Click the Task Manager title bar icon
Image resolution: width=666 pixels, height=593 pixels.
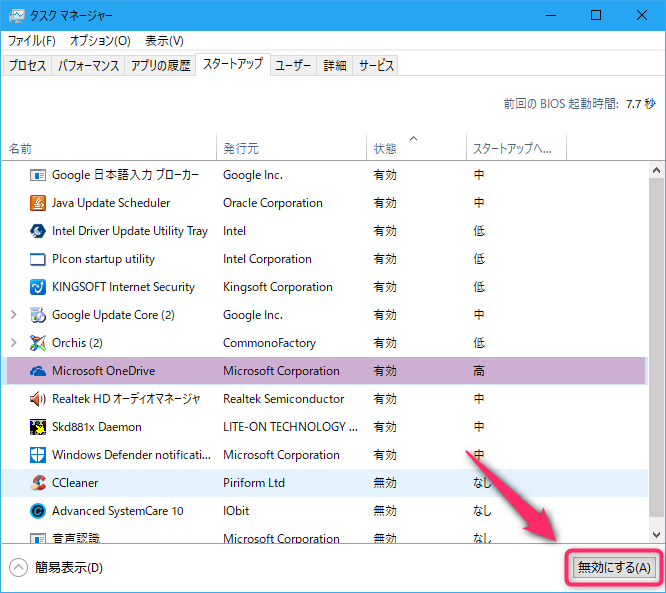point(17,16)
